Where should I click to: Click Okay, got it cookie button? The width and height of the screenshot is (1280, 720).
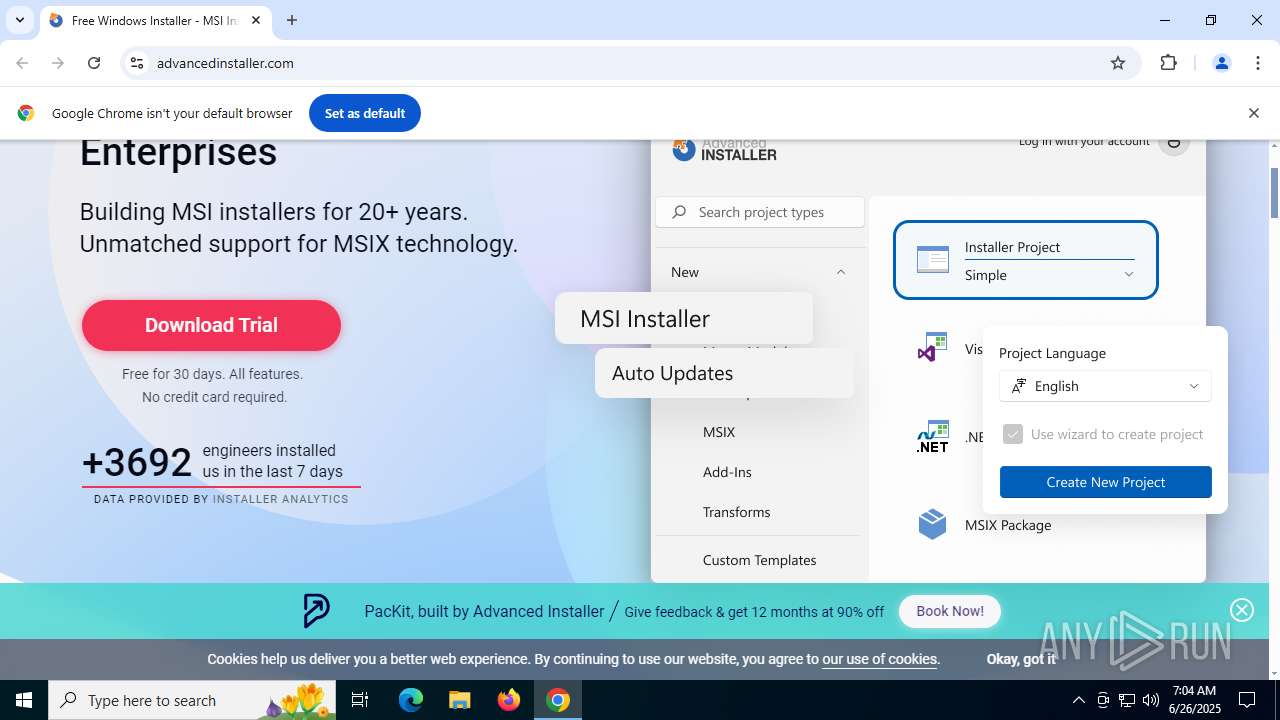click(x=1021, y=659)
